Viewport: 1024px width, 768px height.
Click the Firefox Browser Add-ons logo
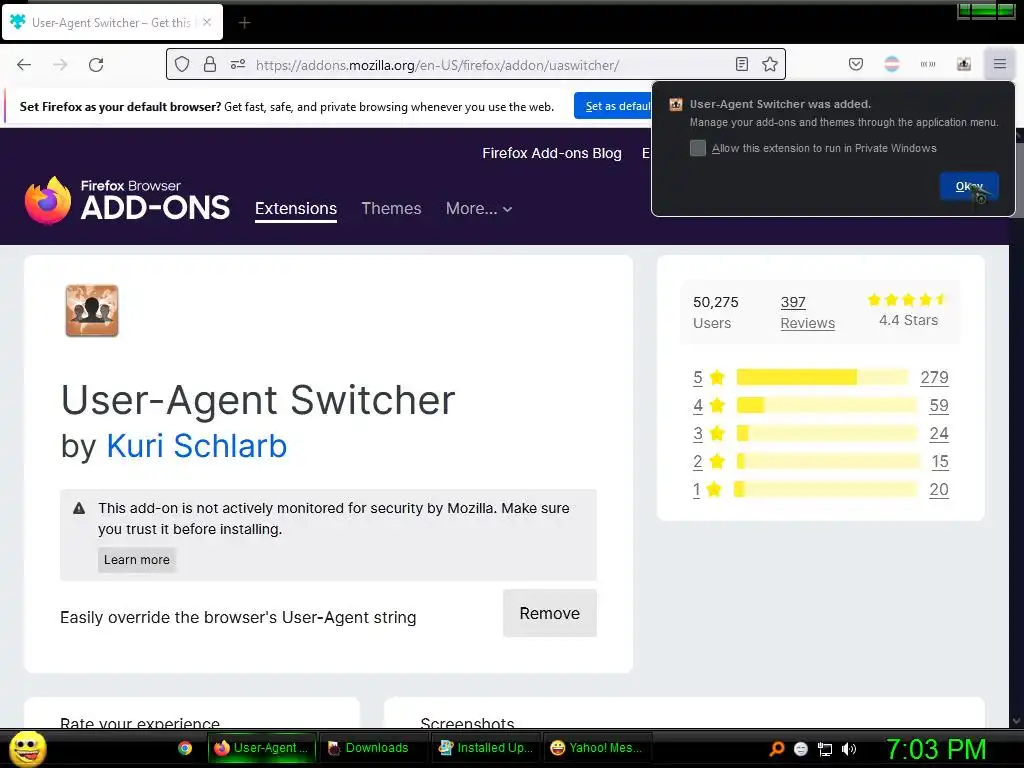[127, 200]
